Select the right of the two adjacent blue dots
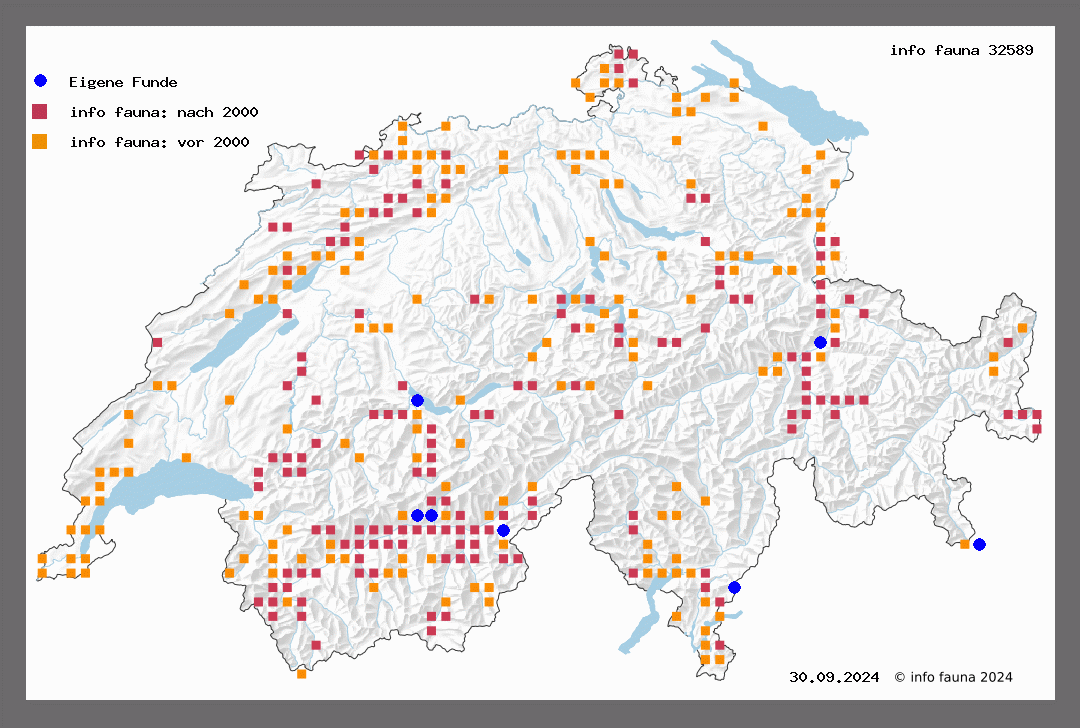1080x728 pixels. click(x=431, y=515)
